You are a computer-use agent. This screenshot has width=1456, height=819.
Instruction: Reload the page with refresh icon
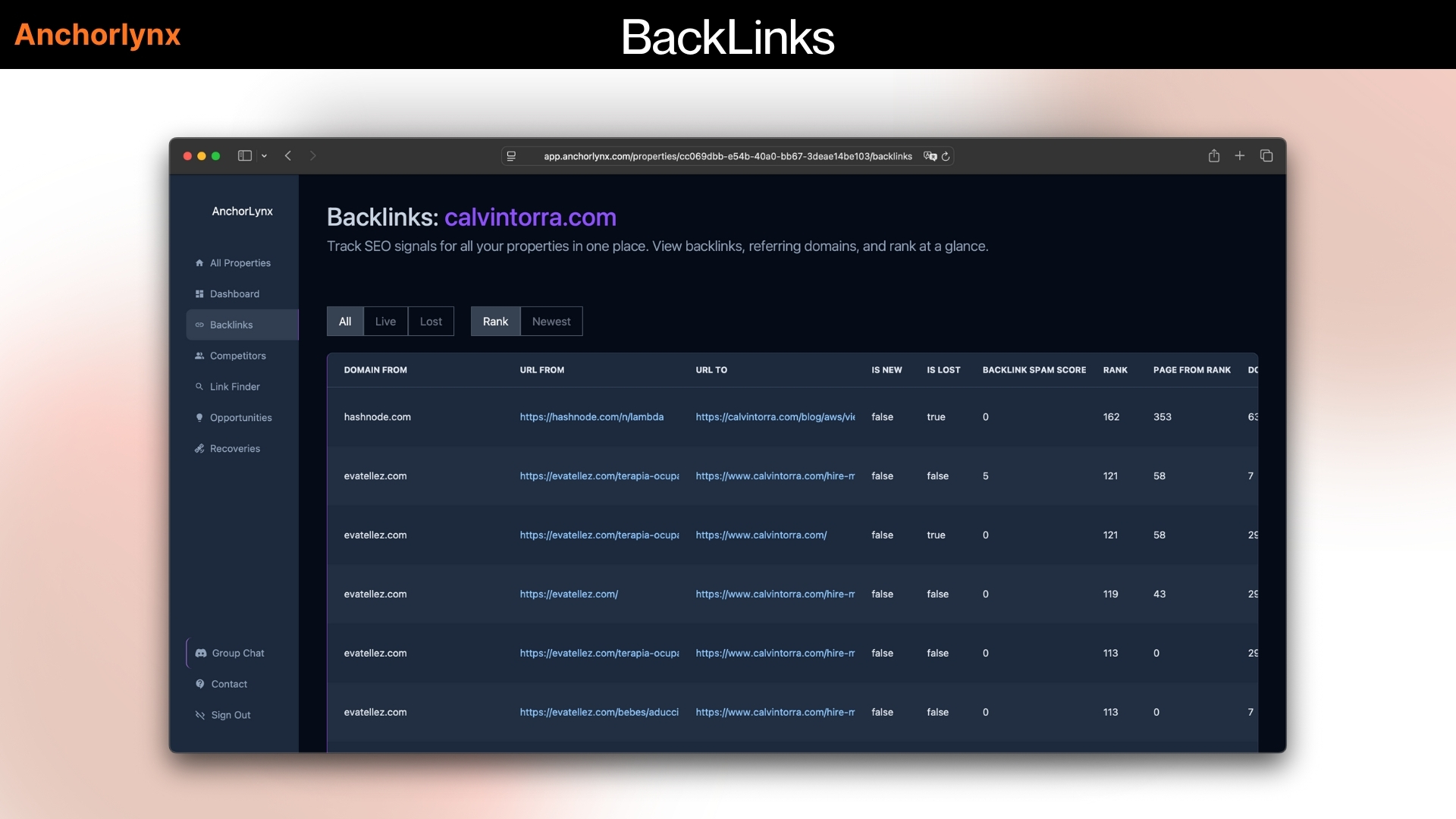(946, 156)
